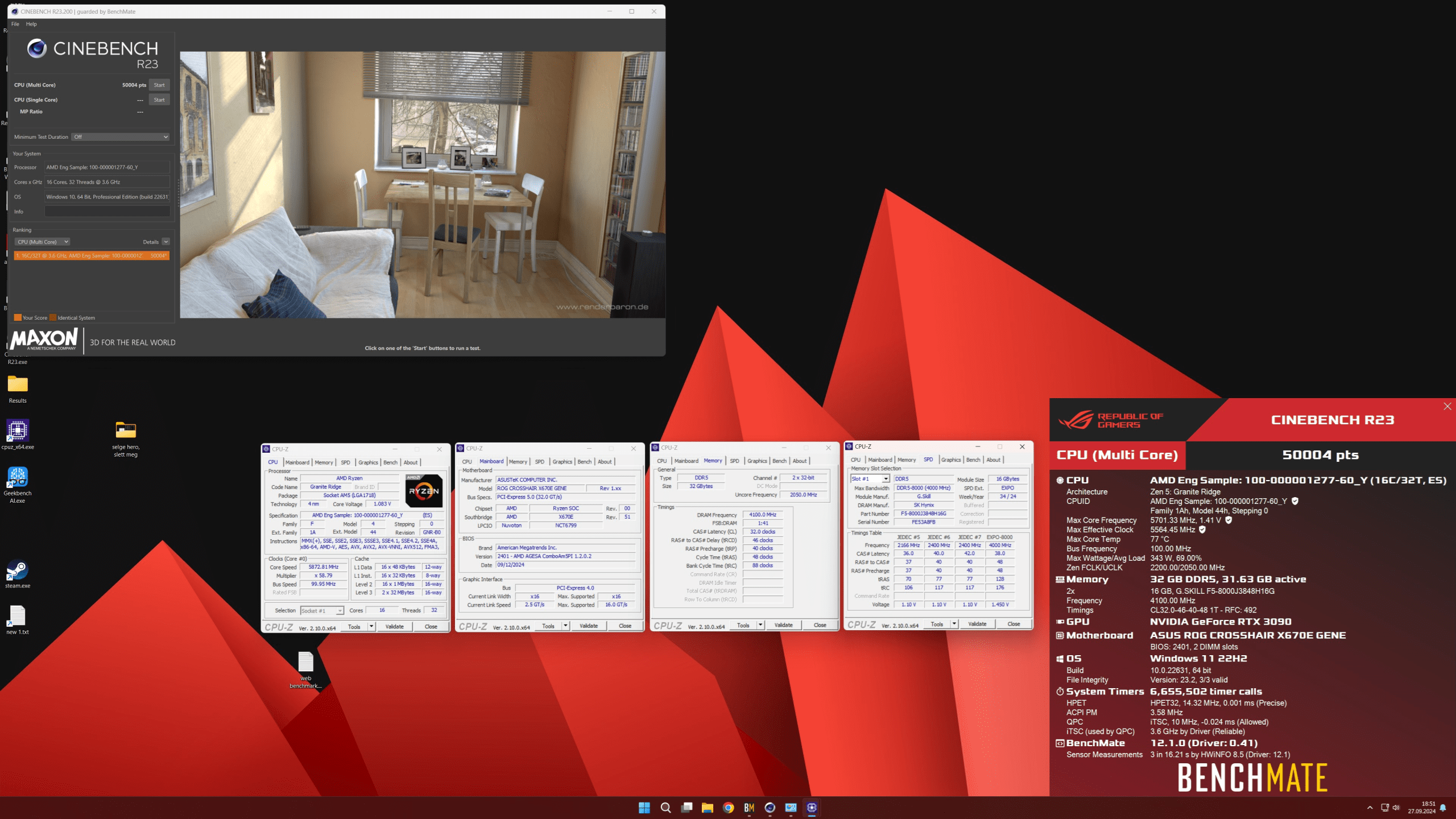Open Socket #1 selection dropdown
The height and width of the screenshot is (819, 1456).
(x=322, y=611)
